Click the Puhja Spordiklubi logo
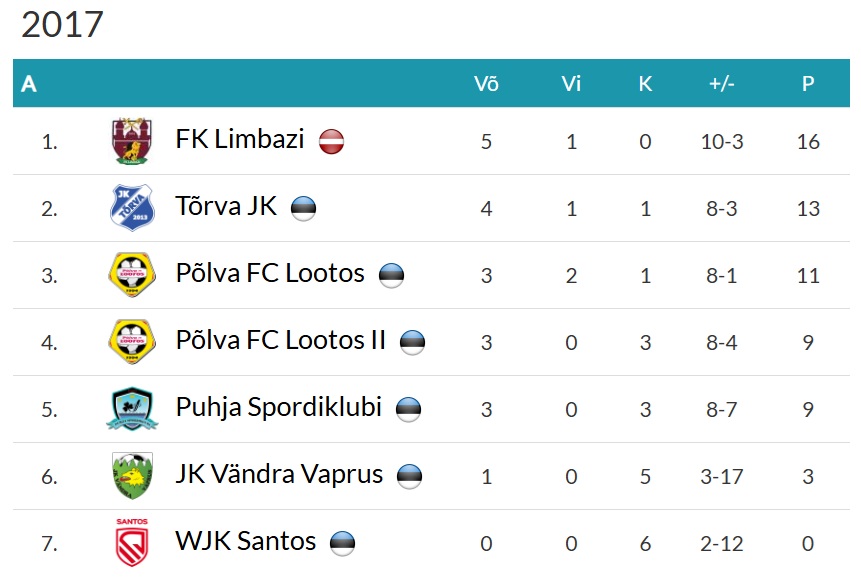 (131, 409)
